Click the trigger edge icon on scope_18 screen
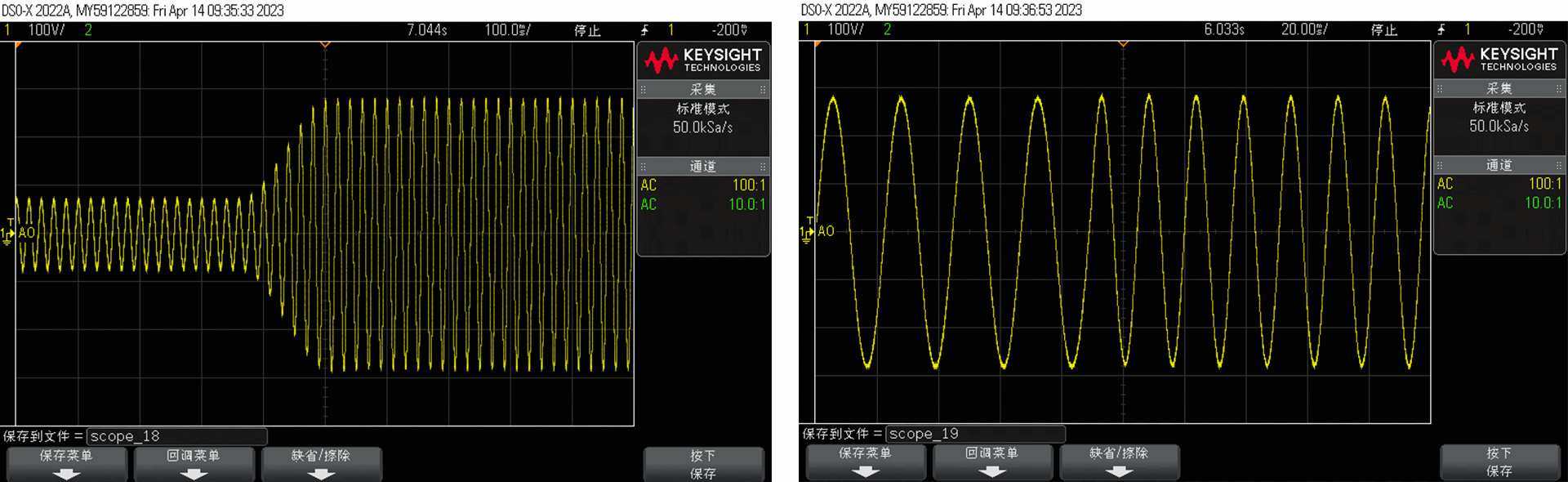 [644, 30]
